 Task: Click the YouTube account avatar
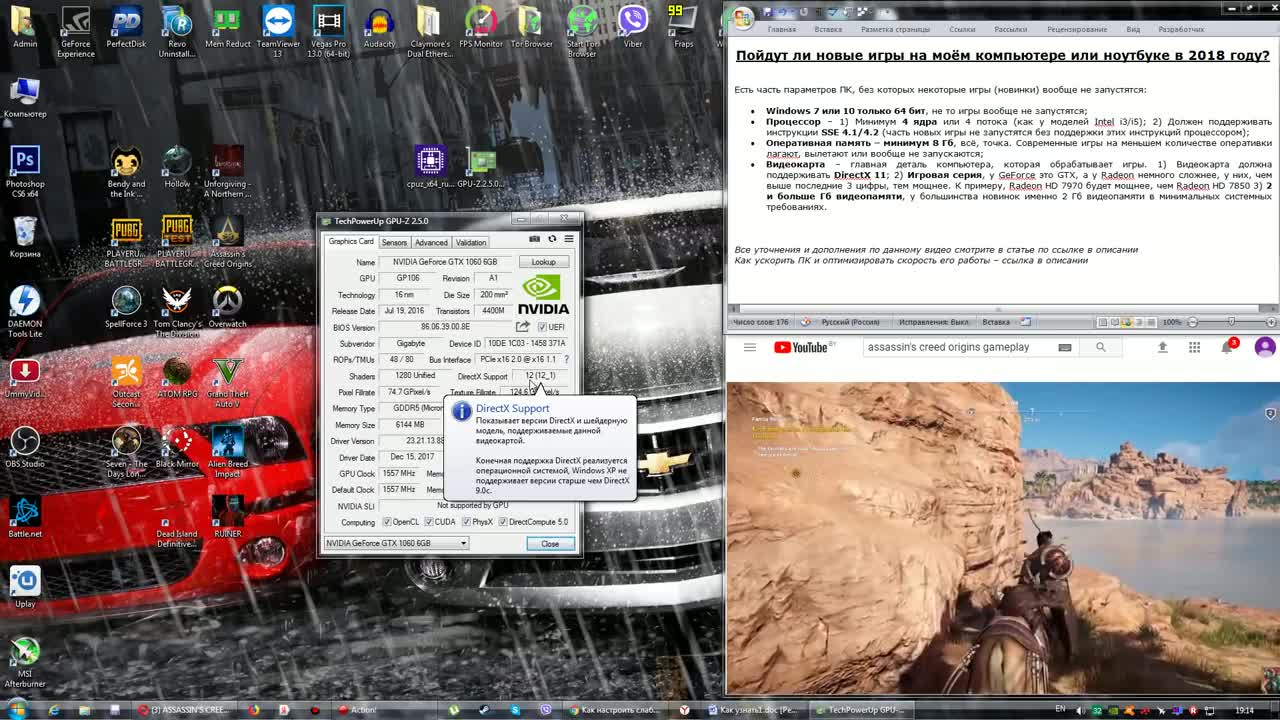(x=1265, y=347)
